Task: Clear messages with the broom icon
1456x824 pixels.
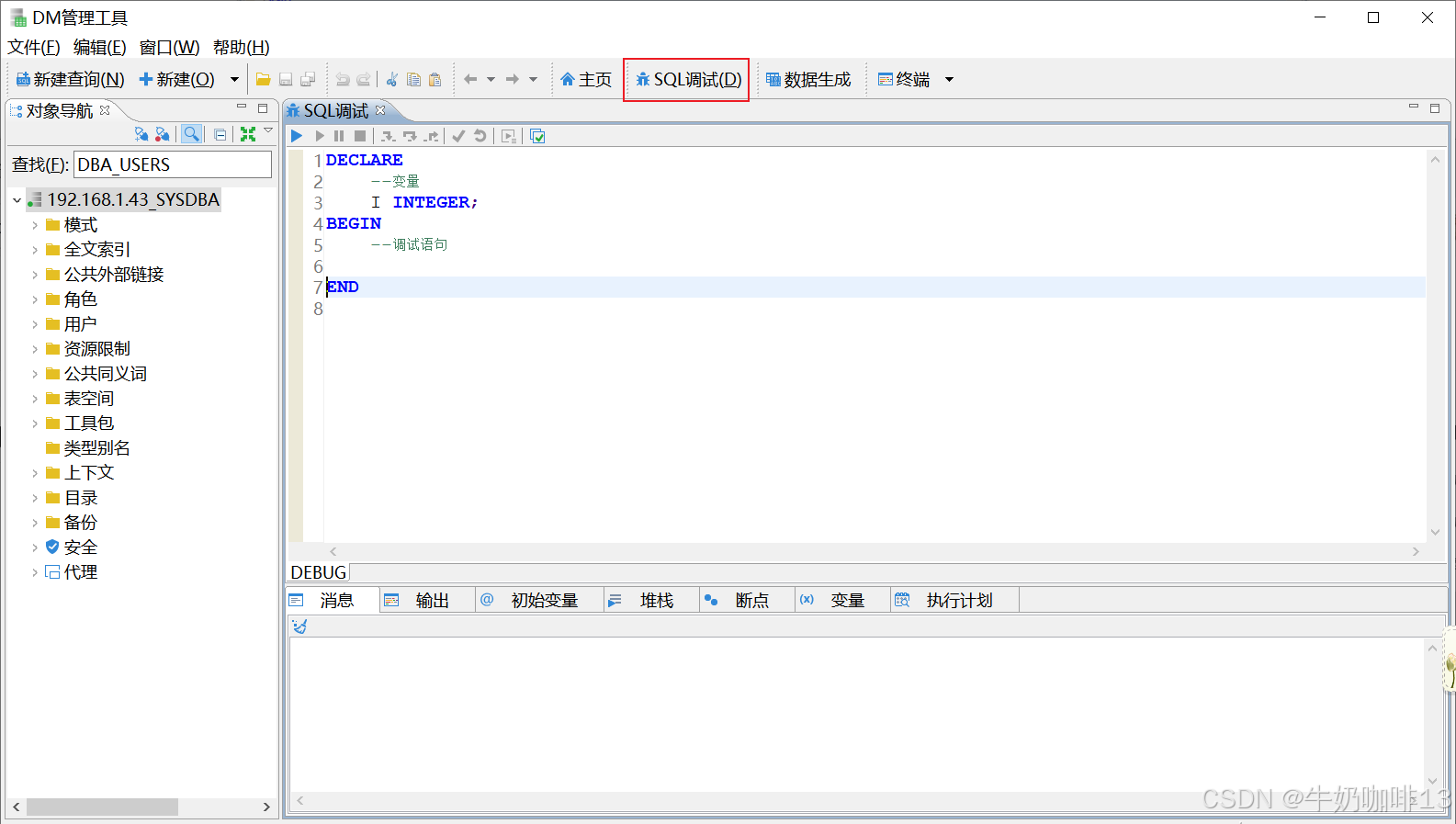Action: (299, 626)
